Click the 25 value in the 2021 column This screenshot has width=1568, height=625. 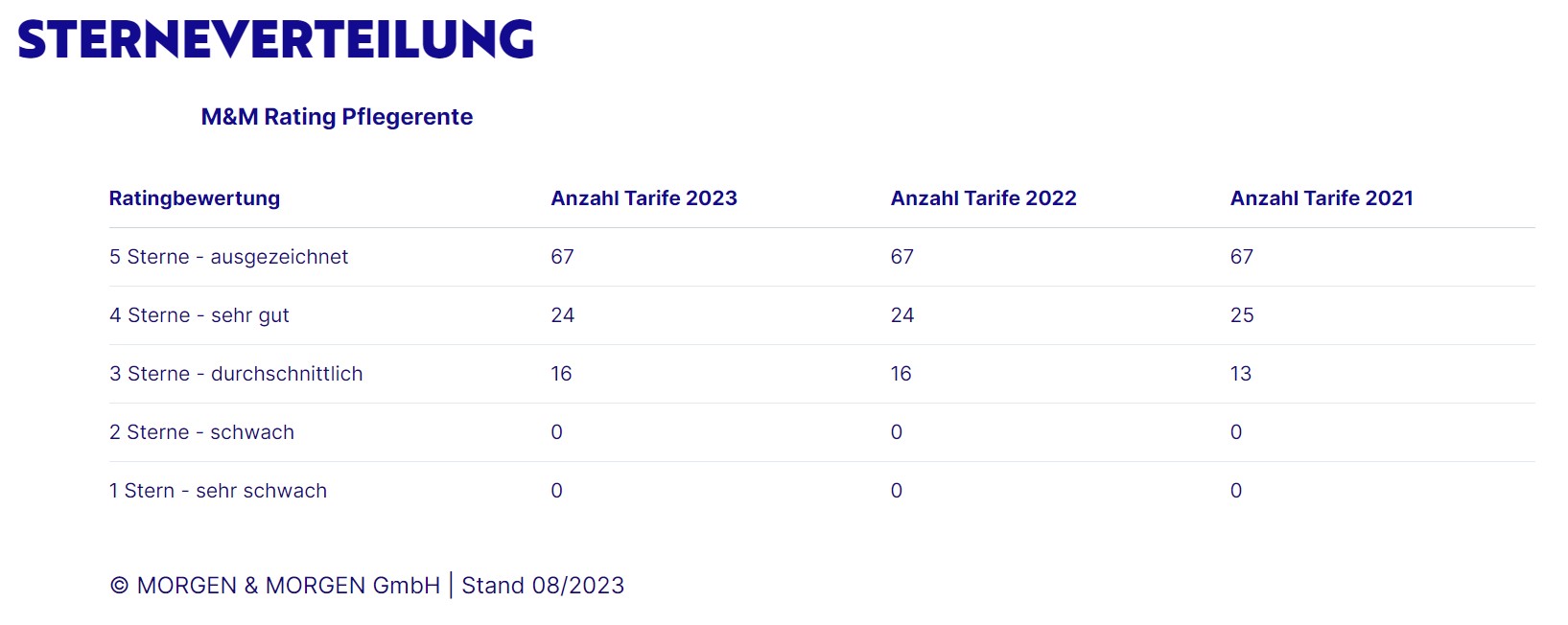[1242, 315]
